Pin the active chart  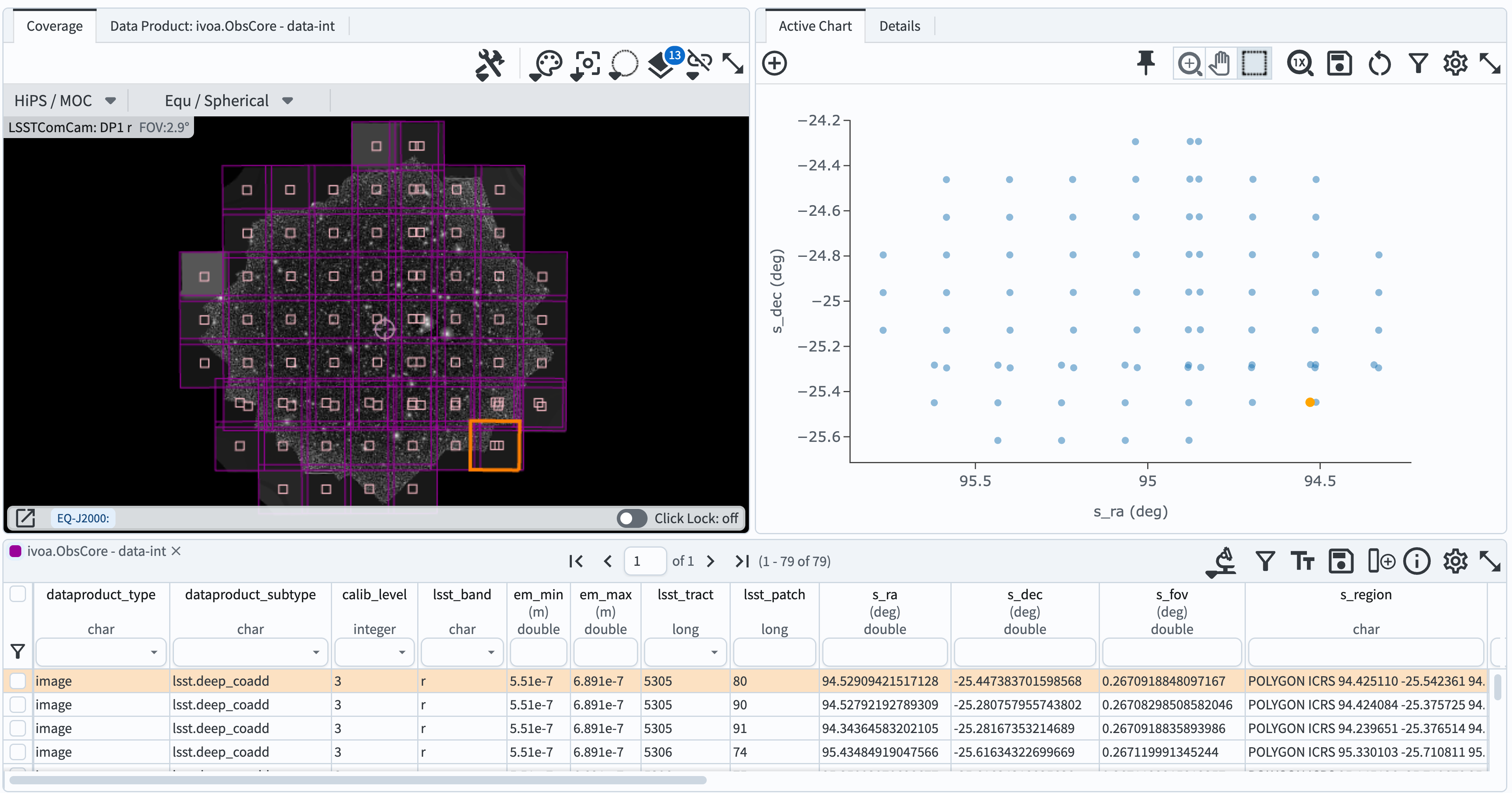(1145, 63)
